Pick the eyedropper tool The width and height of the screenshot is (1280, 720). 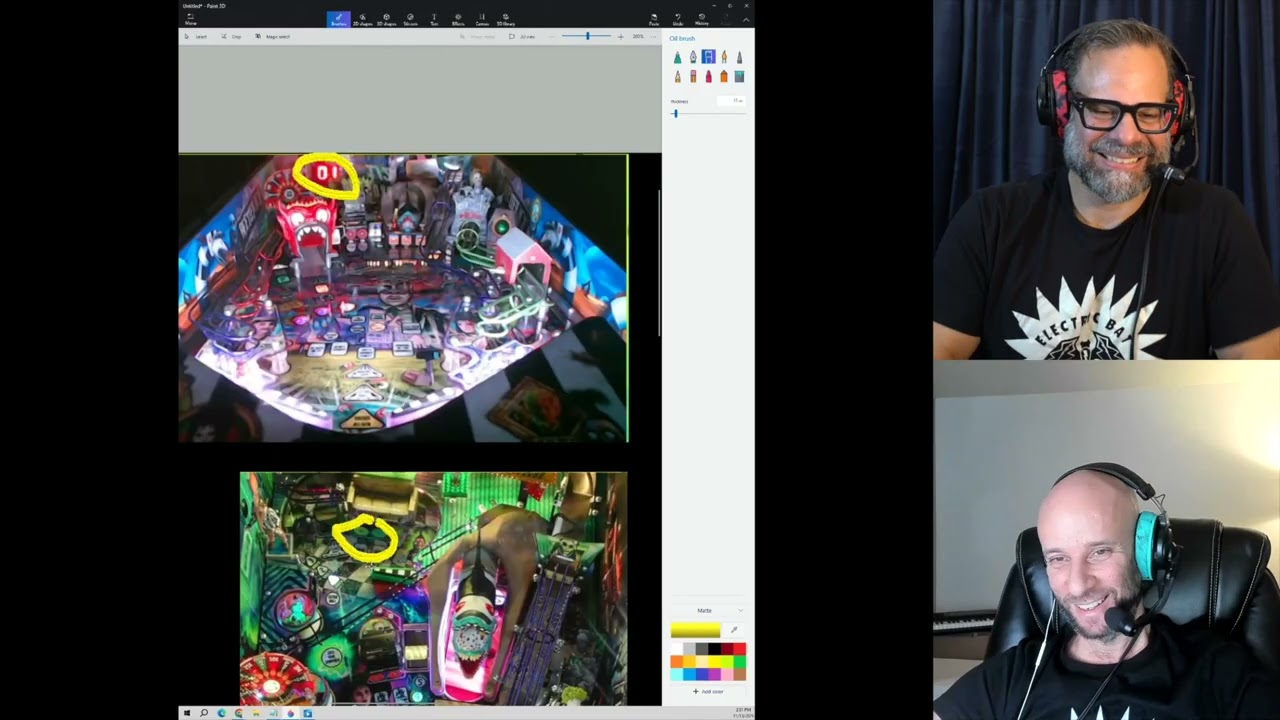coord(734,630)
